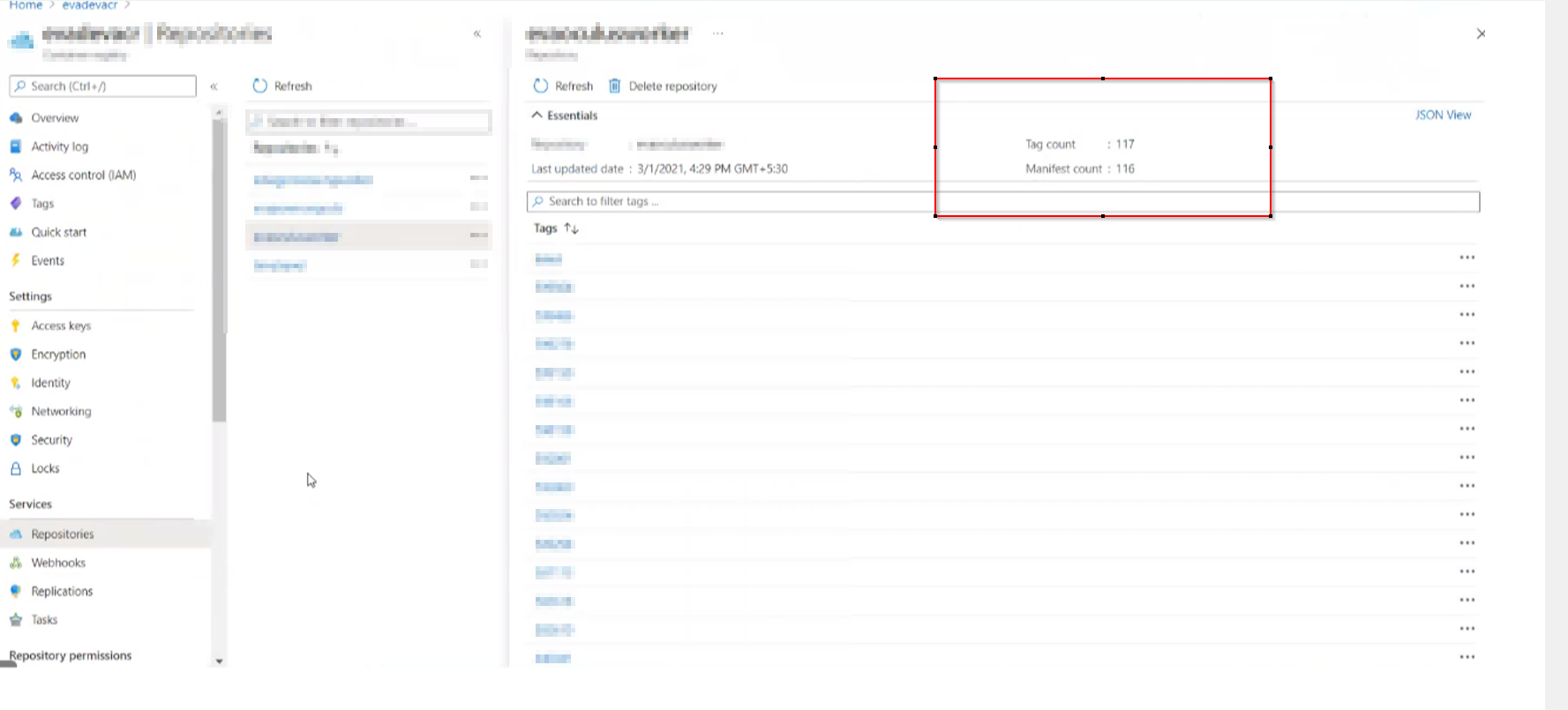
Task: Sort tags using the Tags arrows icon
Action: click(572, 228)
